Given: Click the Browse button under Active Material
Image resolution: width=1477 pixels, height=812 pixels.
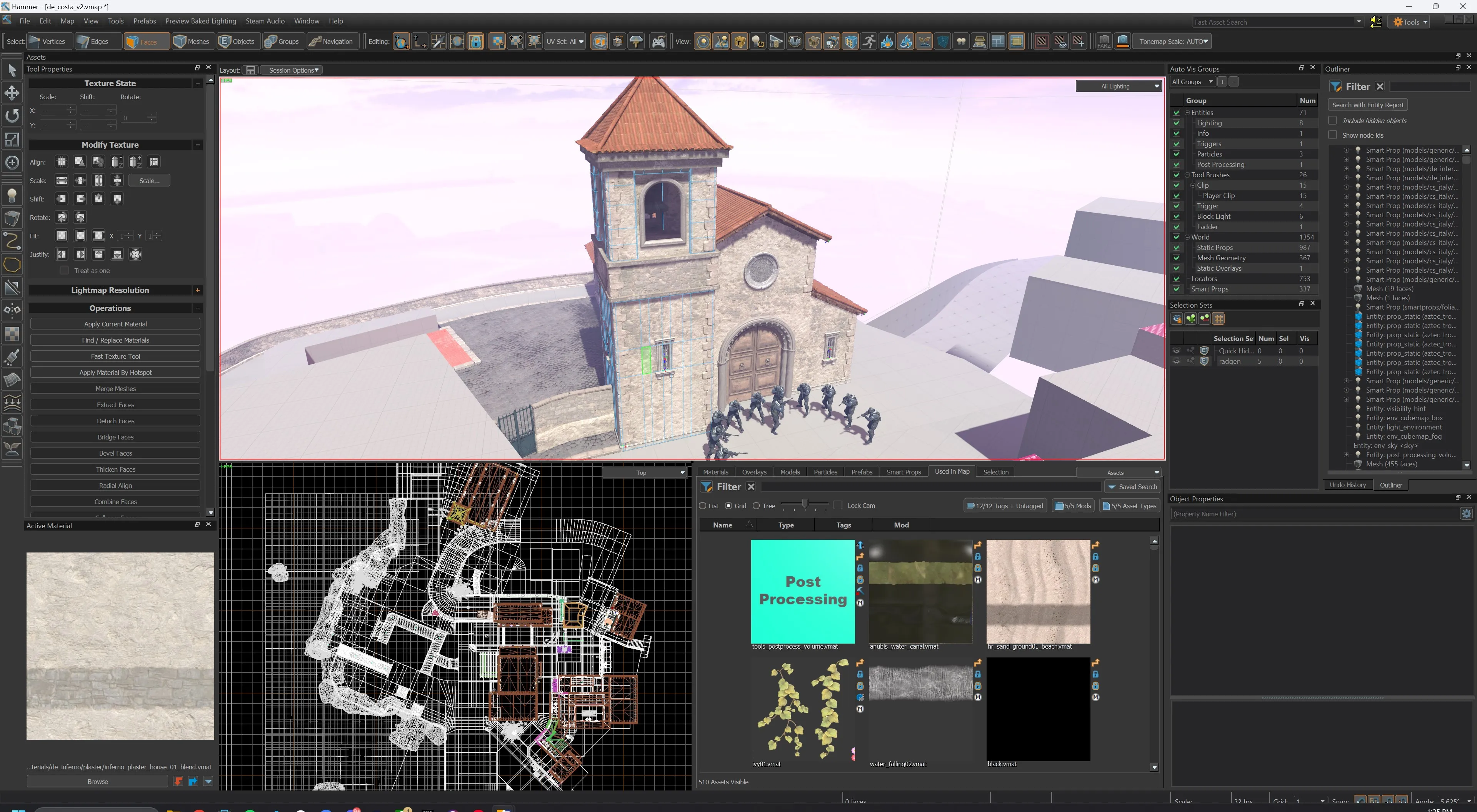Looking at the screenshot, I should tap(97, 781).
